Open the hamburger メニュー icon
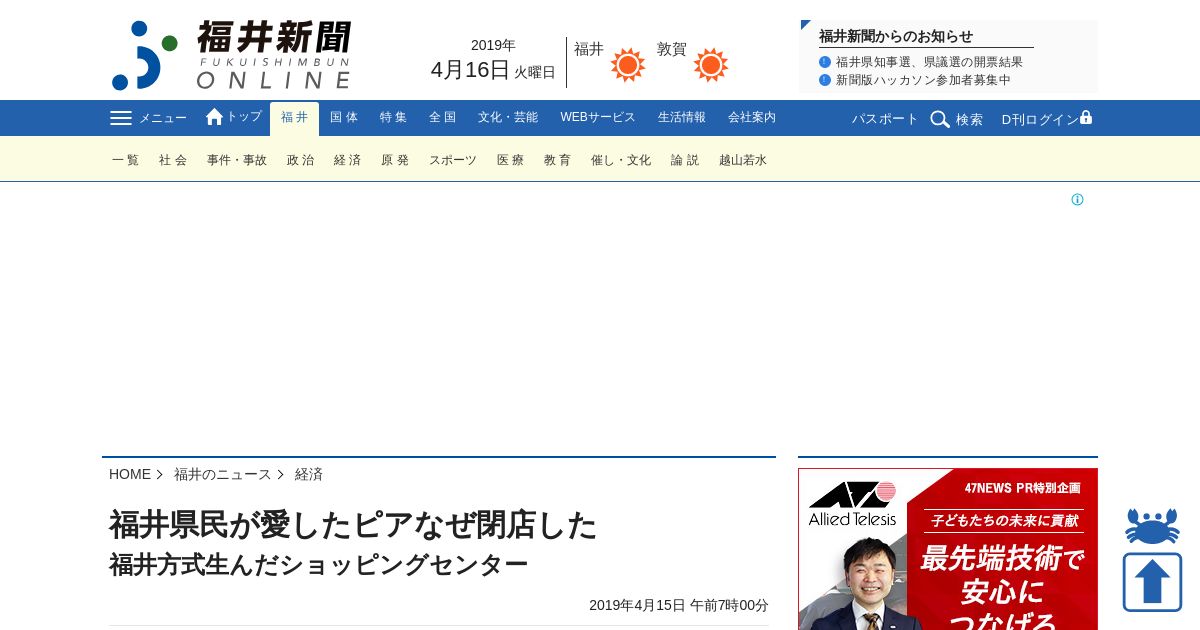The image size is (1200, 630). [x=121, y=118]
